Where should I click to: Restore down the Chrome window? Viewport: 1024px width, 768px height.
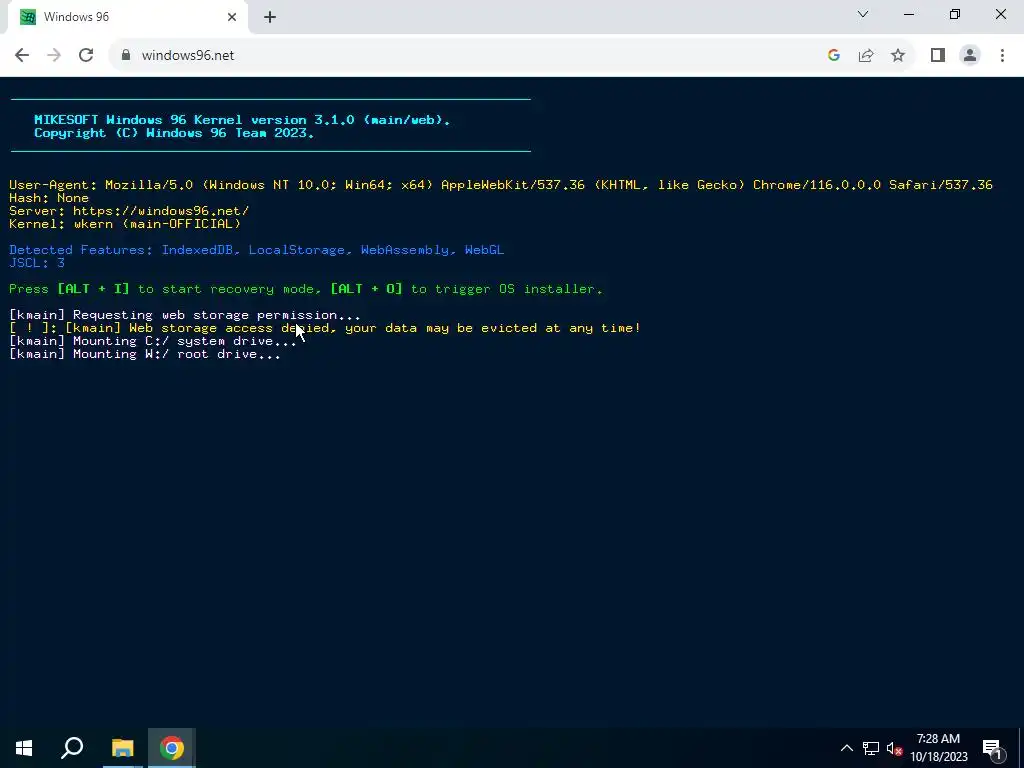pyautogui.click(x=955, y=14)
